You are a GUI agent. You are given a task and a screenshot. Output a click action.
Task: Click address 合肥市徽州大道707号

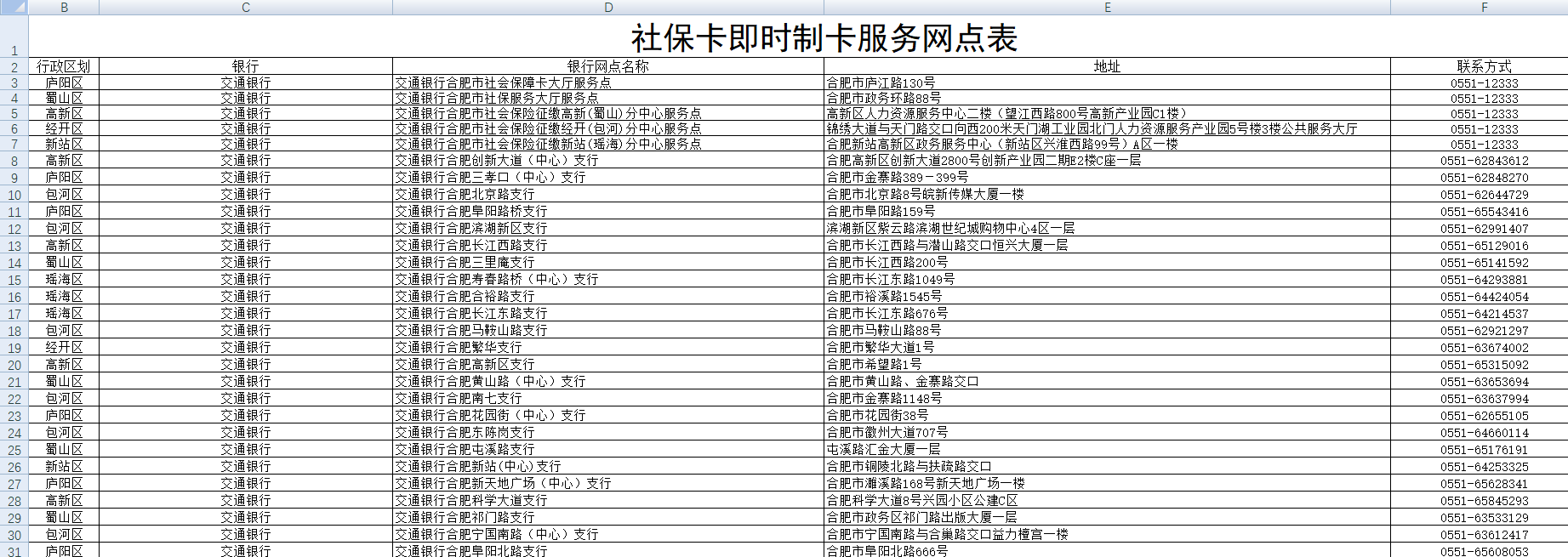pyautogui.click(x=1108, y=432)
